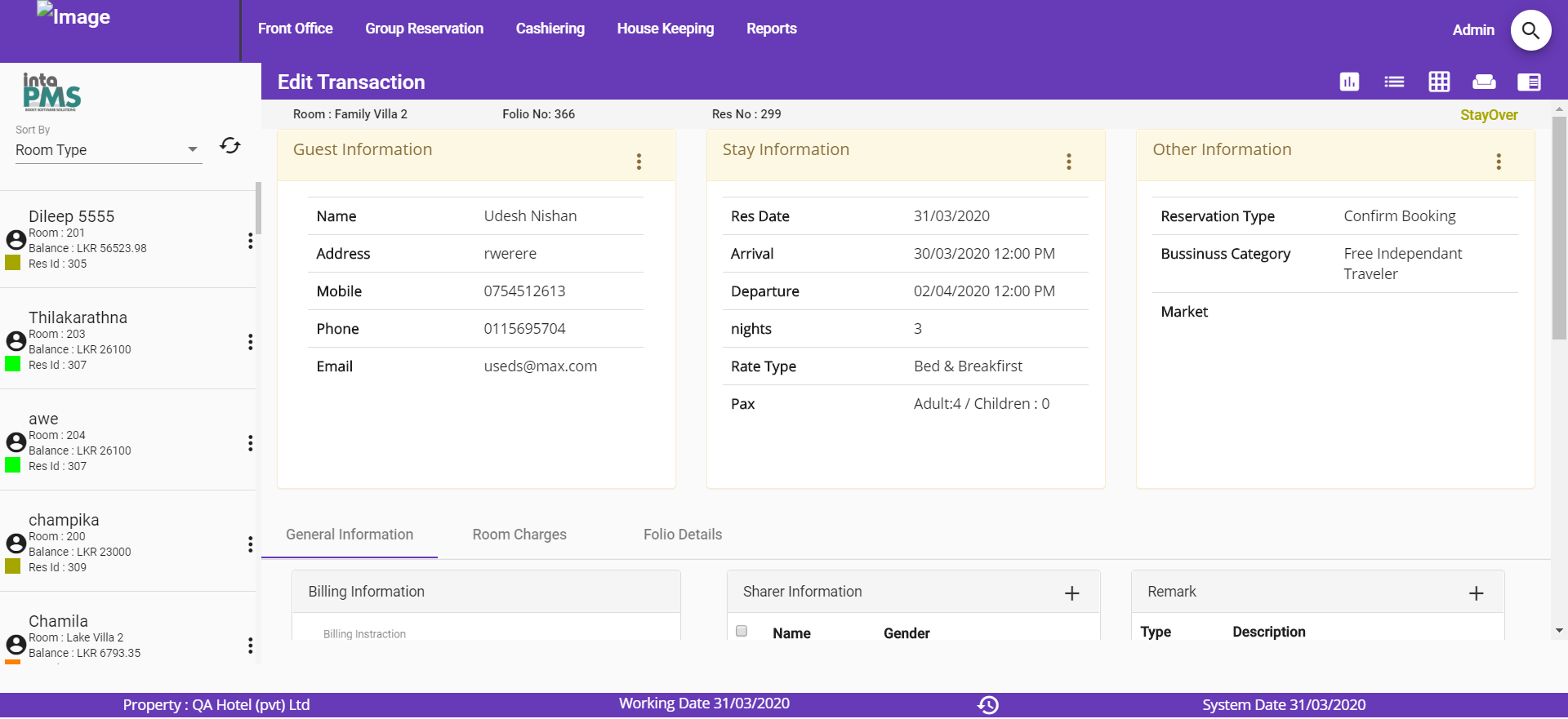Open the Sort By Room Type dropdown
The image size is (1568, 719).
[x=108, y=150]
